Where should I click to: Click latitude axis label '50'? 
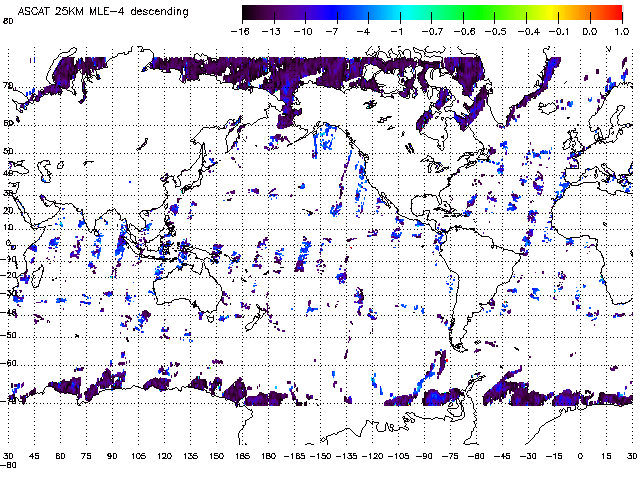[x=8, y=151]
